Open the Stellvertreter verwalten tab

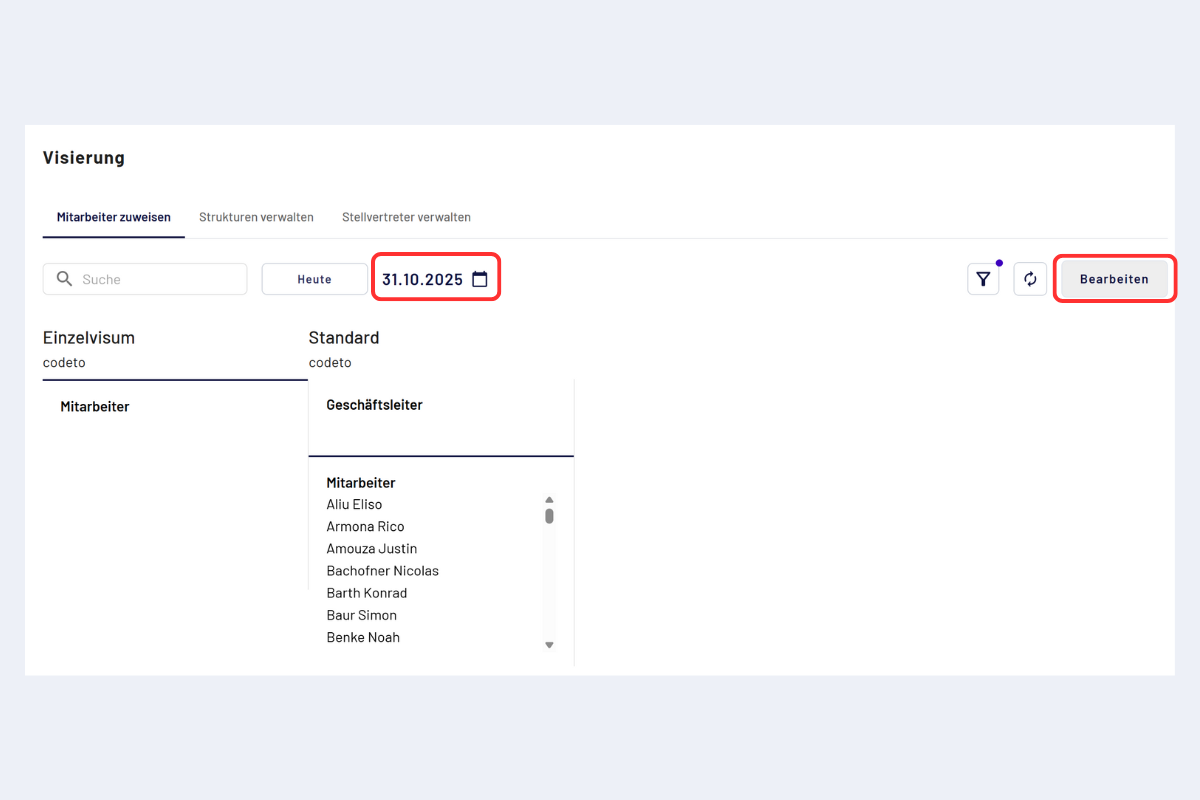406,217
